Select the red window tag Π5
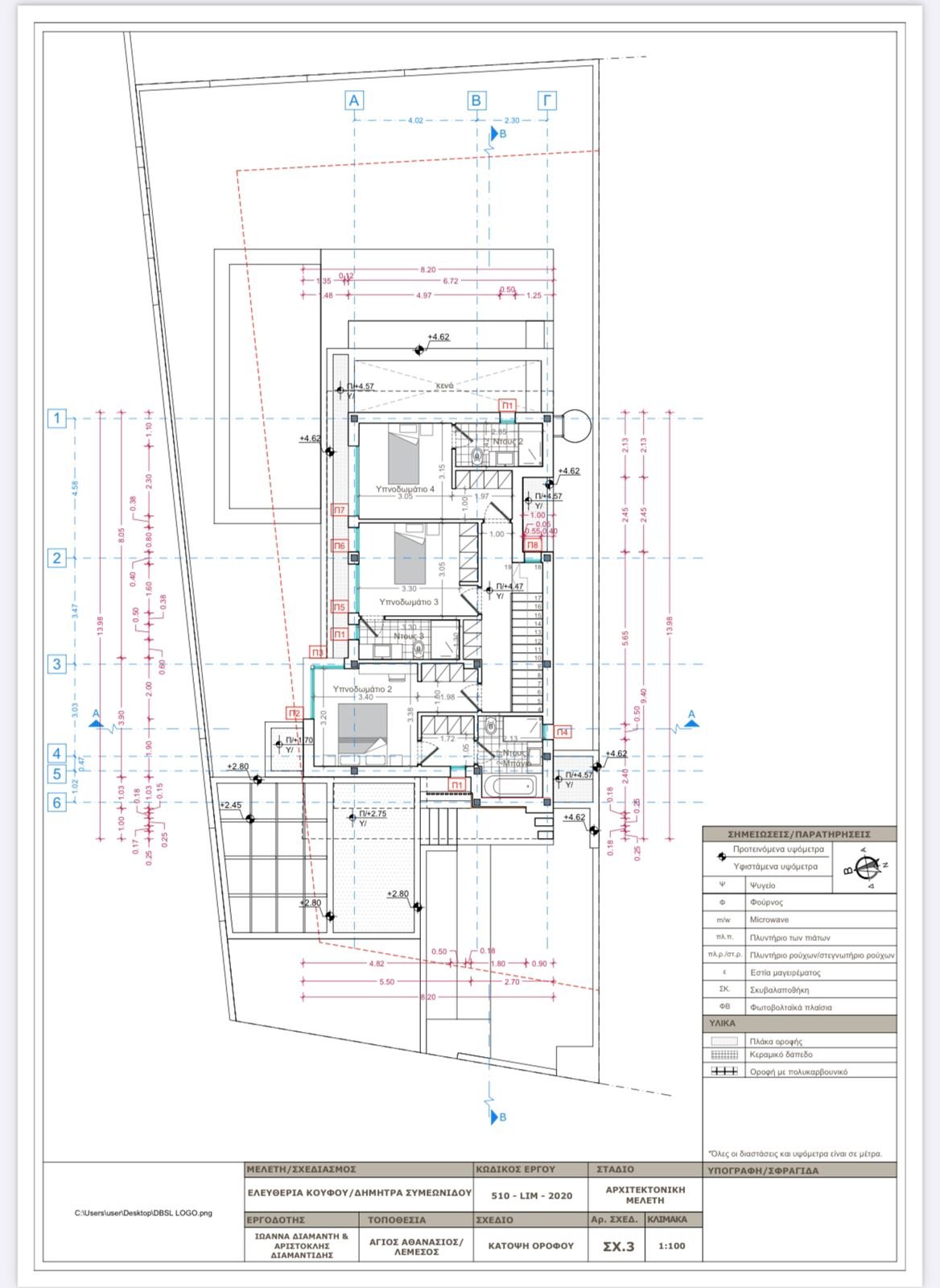This screenshot has height=1288, width=940. coord(340,608)
